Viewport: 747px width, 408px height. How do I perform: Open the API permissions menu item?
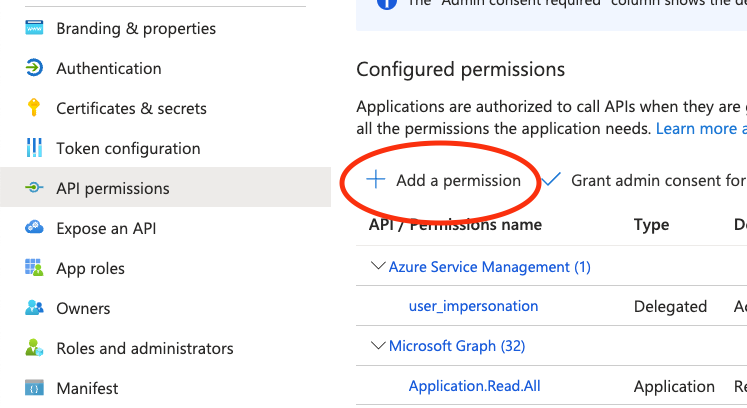(165, 187)
